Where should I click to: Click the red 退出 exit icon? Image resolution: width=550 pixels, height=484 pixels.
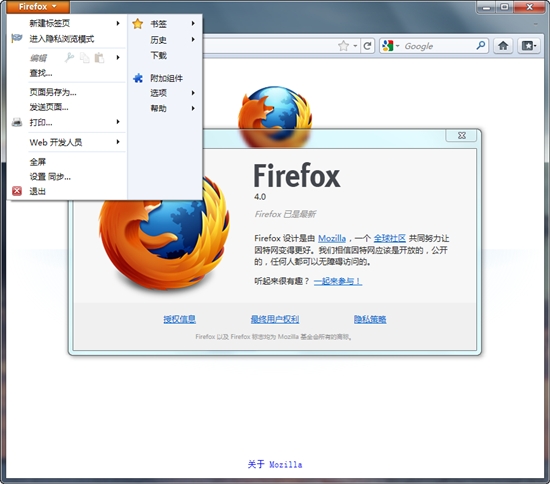(x=16, y=191)
